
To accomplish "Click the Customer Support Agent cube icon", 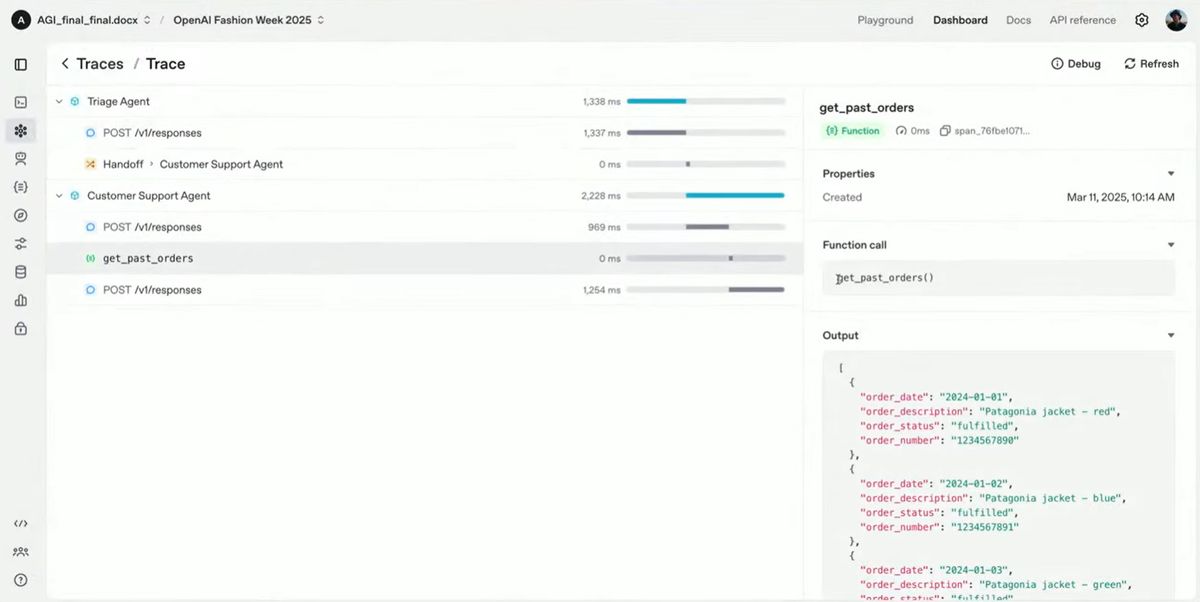I will pos(74,195).
